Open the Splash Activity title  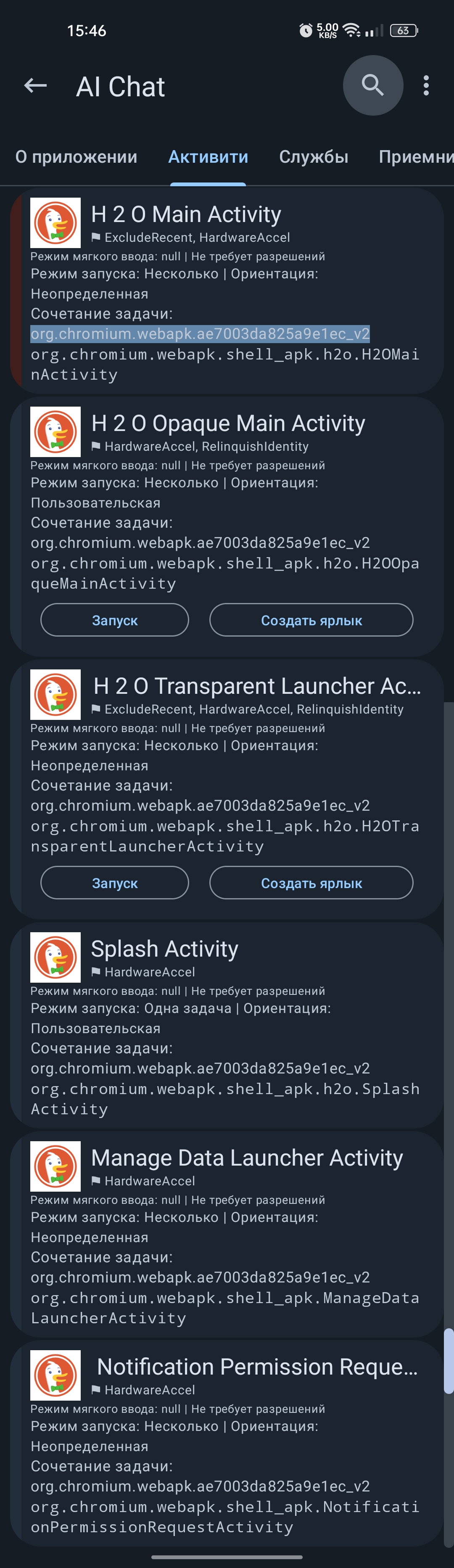click(164, 948)
